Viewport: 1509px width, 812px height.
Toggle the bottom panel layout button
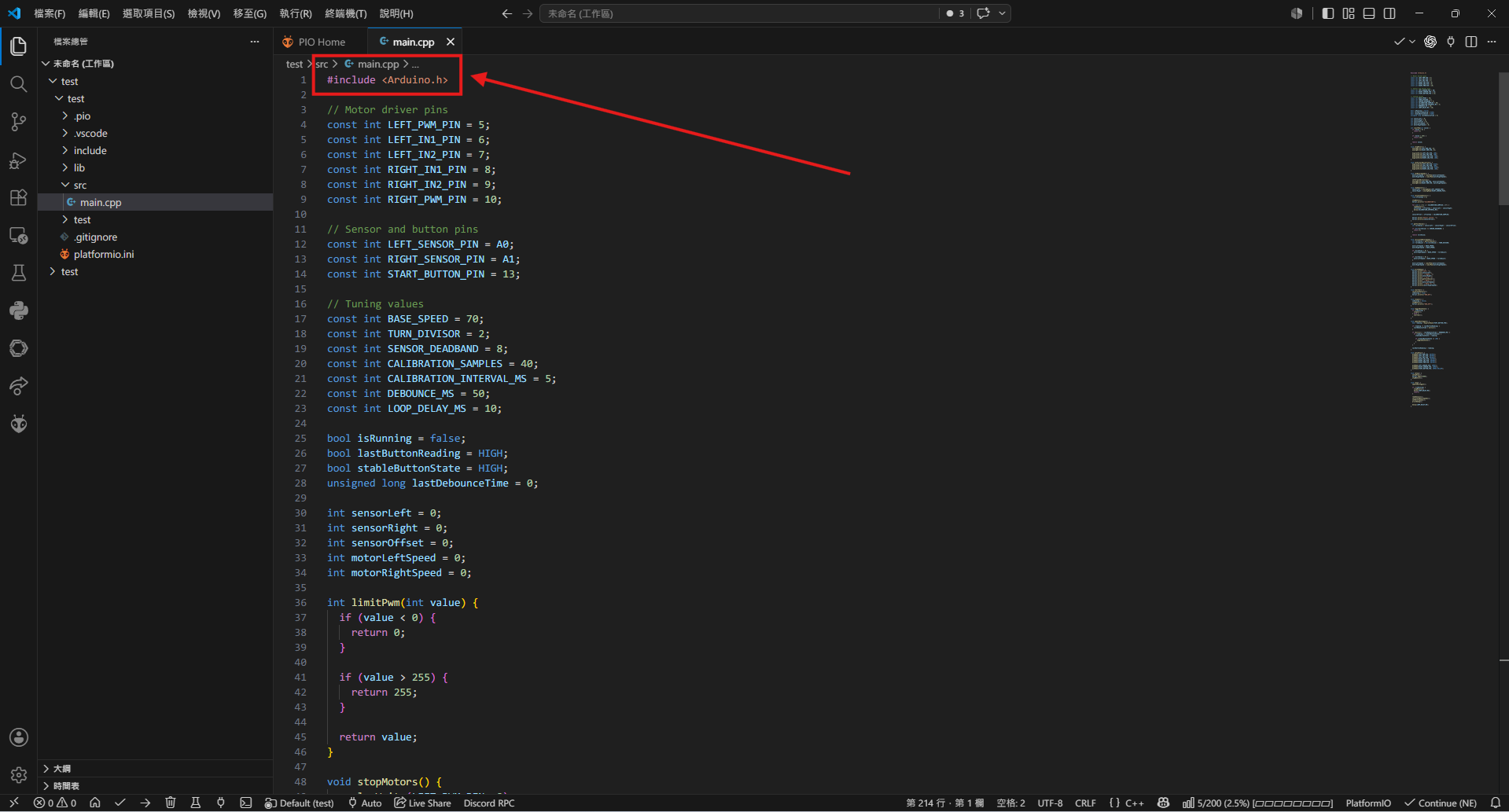point(1369,13)
